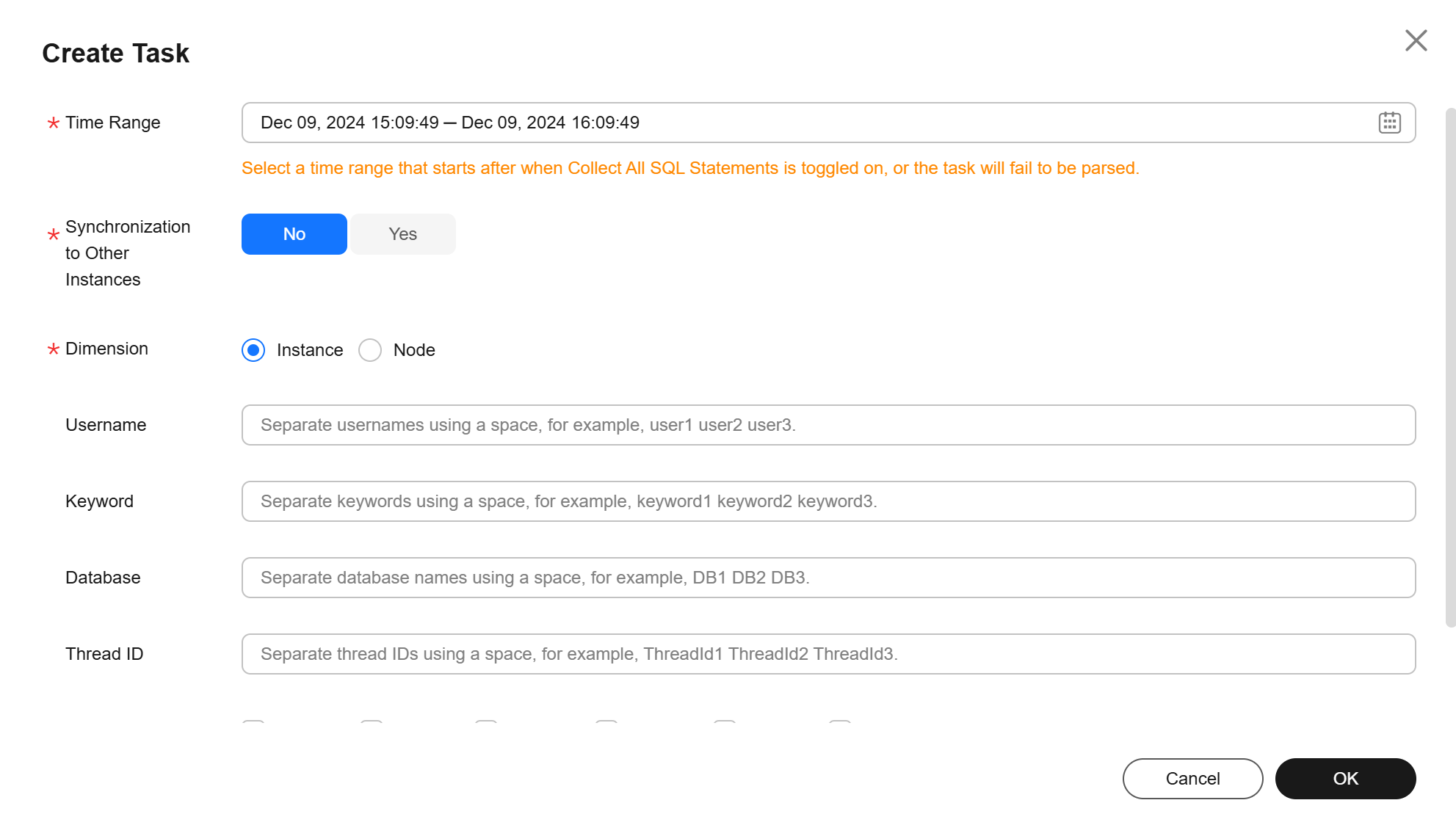Close the Create Task dialog
Screen dimensions: 1456x836
[1416, 40]
